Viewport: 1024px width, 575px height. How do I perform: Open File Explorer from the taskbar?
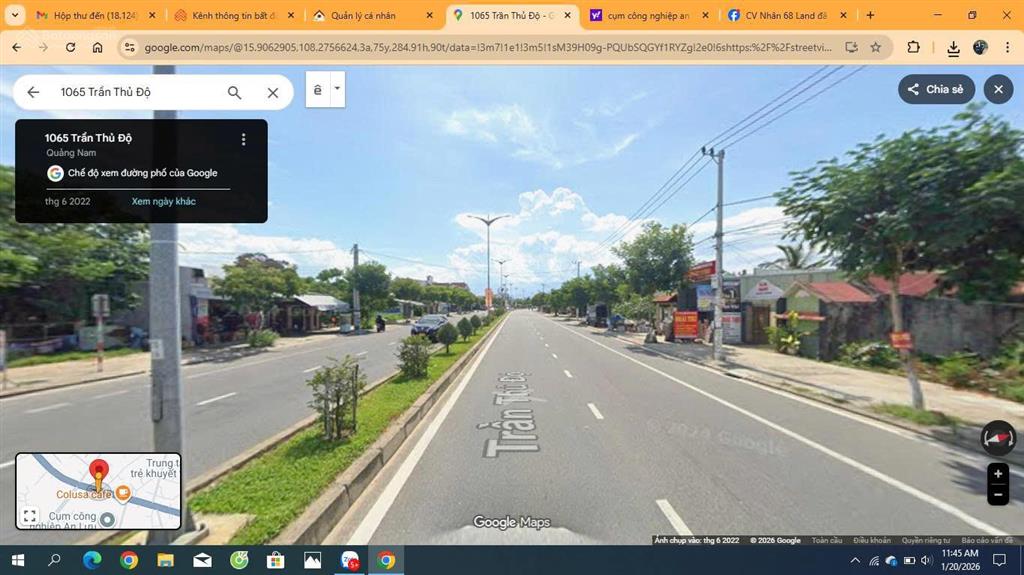click(x=165, y=560)
